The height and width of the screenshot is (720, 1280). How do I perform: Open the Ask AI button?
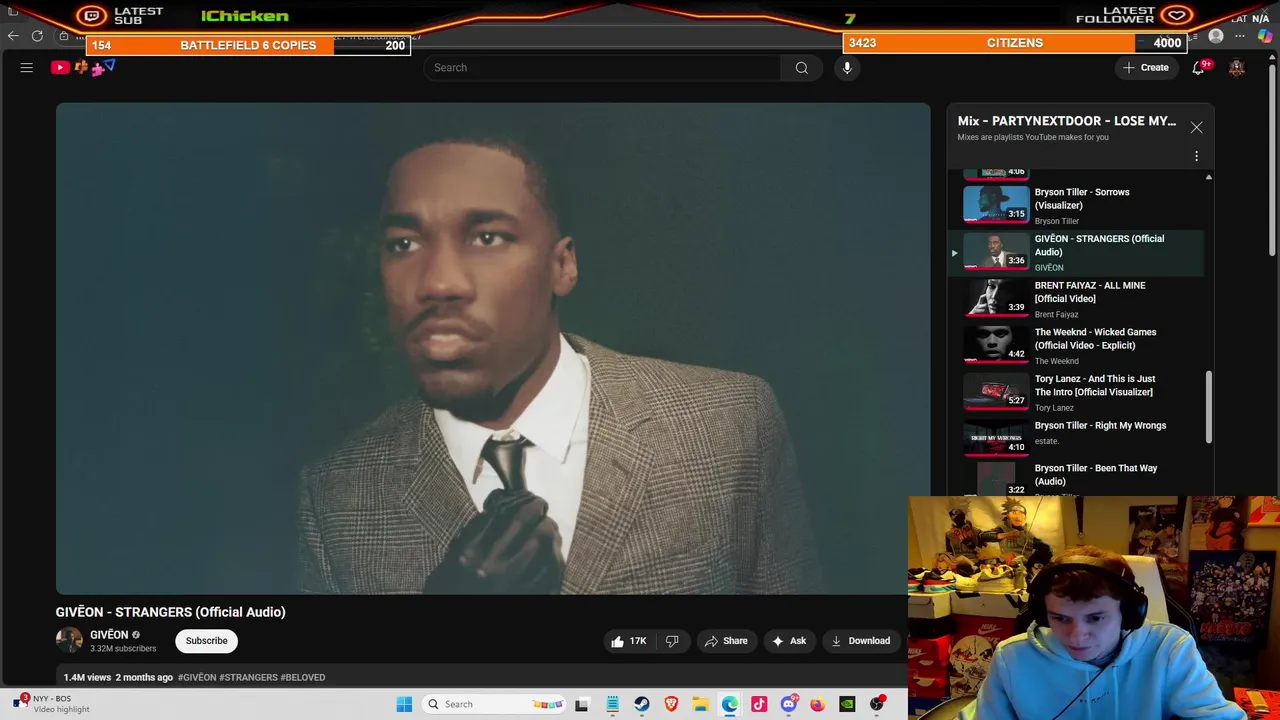[788, 641]
